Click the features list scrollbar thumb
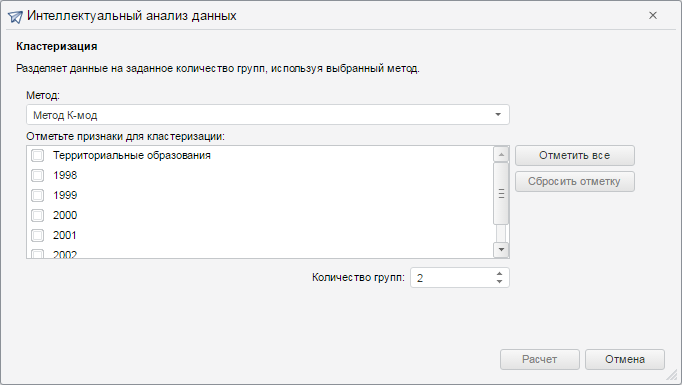The image size is (682, 385). coord(501,194)
